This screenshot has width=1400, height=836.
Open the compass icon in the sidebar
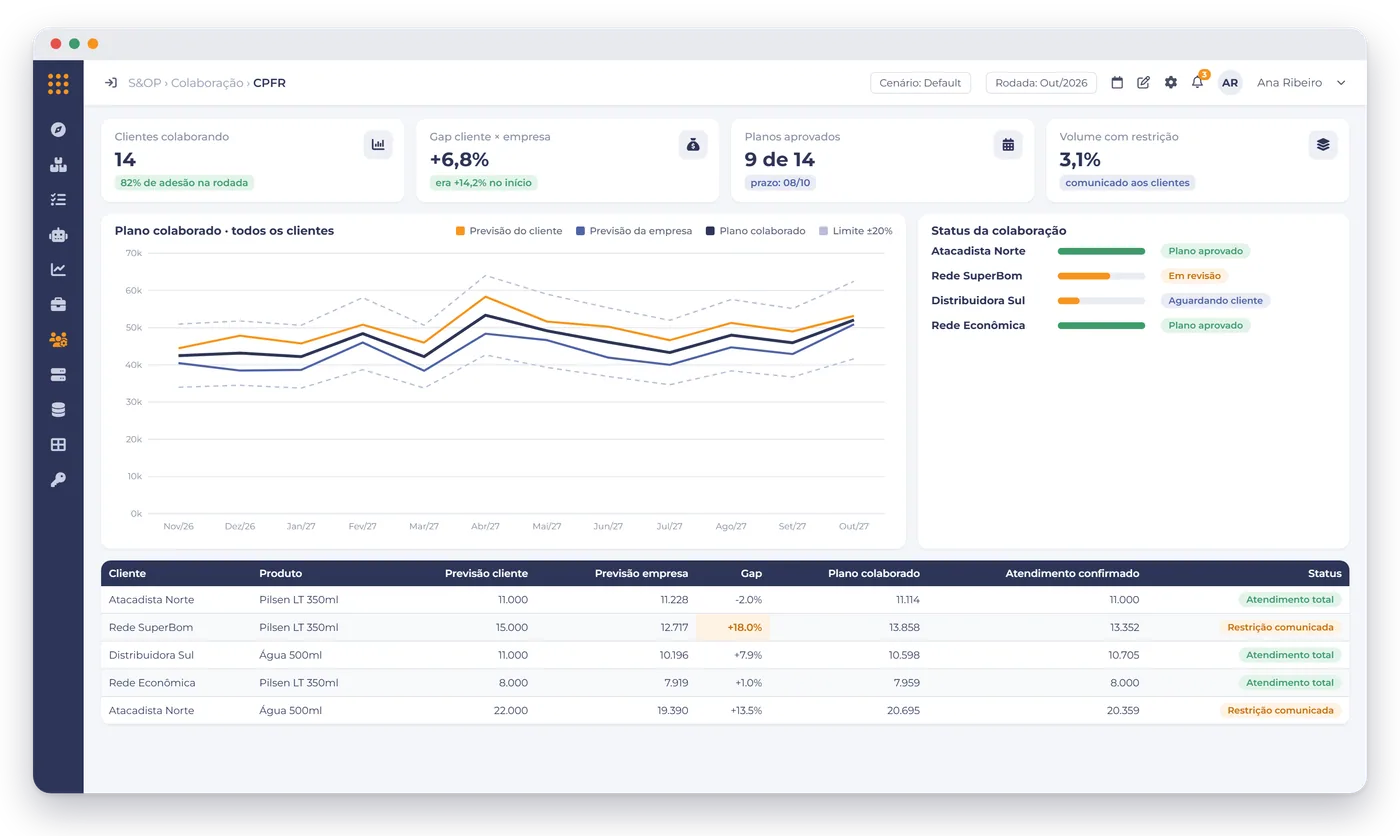click(58, 129)
